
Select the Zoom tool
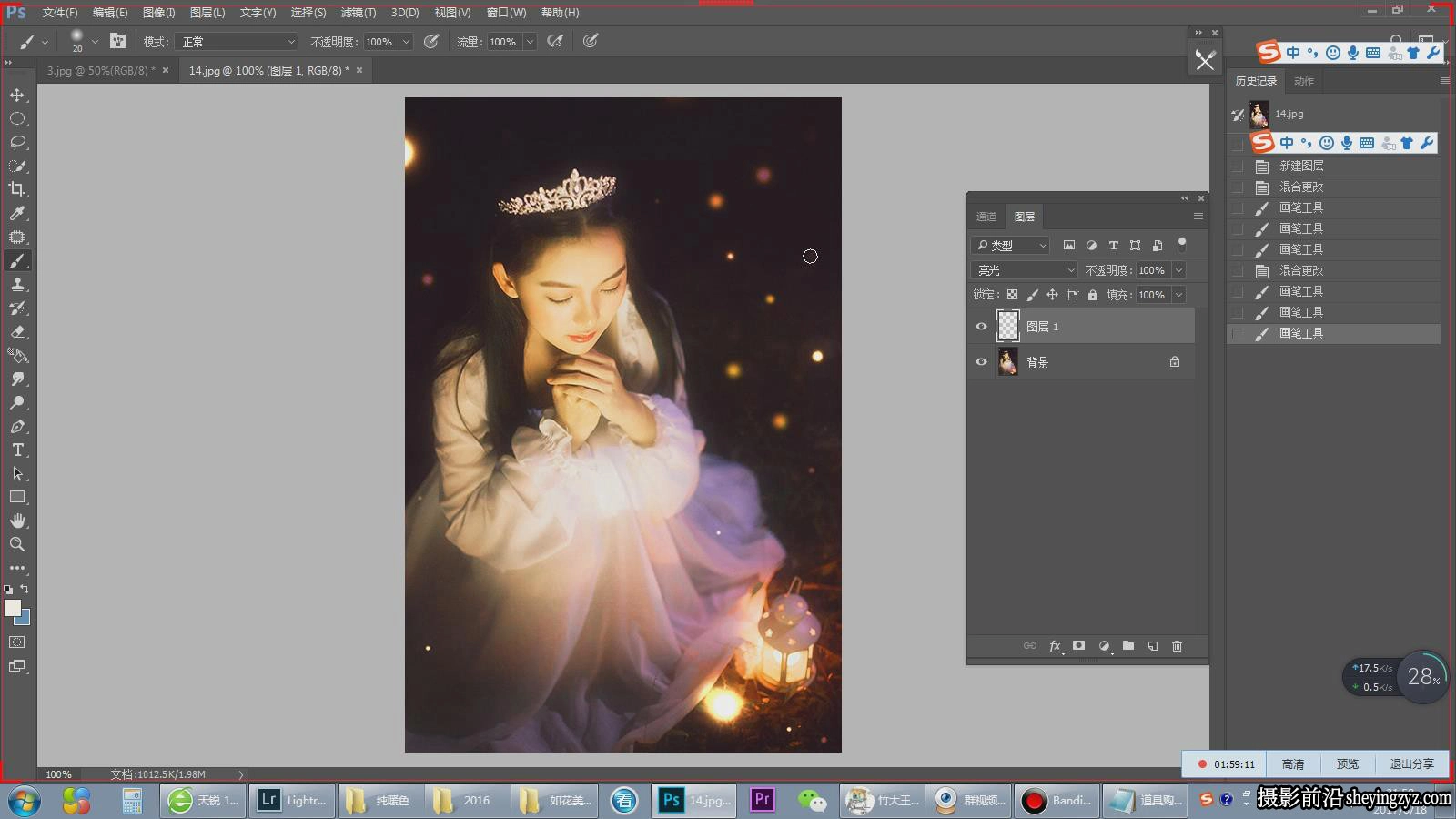(x=17, y=544)
